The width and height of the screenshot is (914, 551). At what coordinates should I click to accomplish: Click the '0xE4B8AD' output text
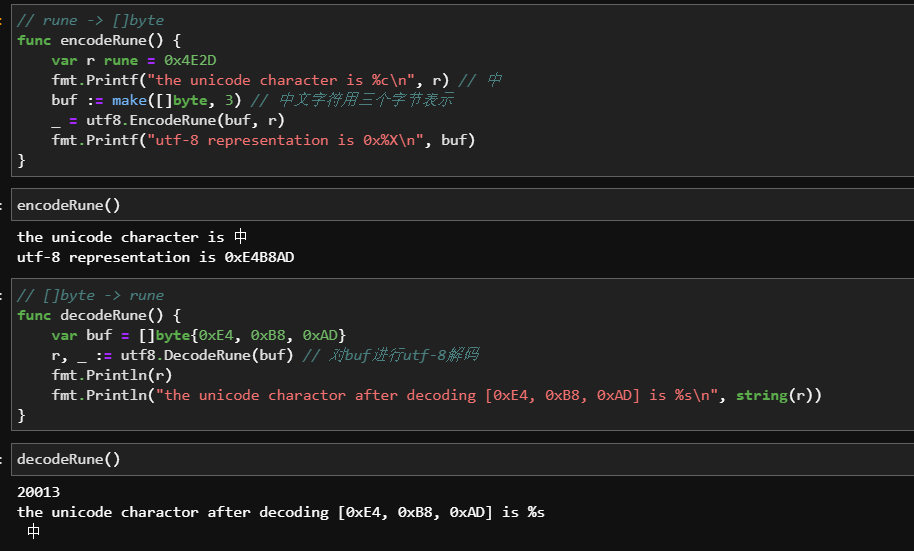[259, 257]
